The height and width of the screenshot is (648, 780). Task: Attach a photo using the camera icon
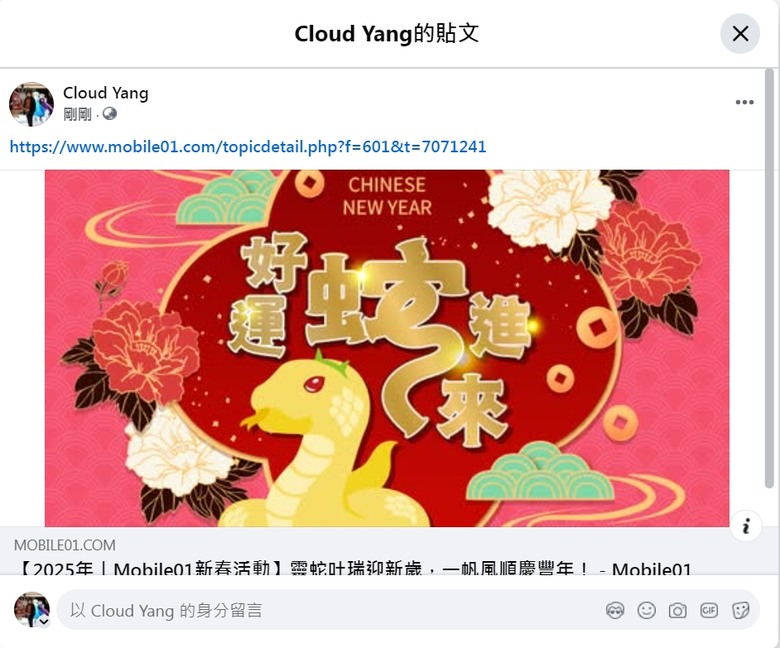678,610
